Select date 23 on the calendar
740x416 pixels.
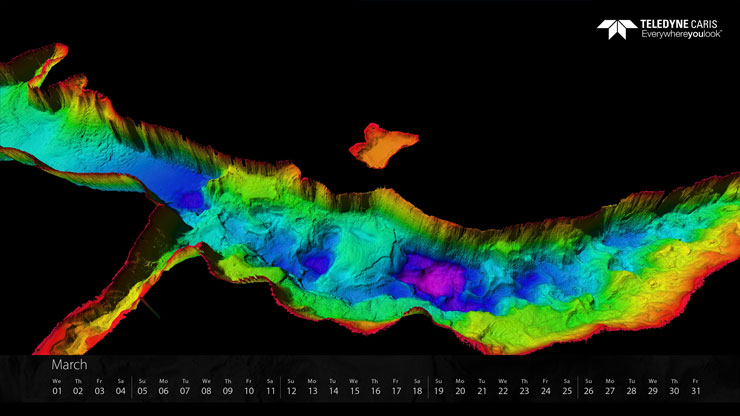click(x=524, y=391)
